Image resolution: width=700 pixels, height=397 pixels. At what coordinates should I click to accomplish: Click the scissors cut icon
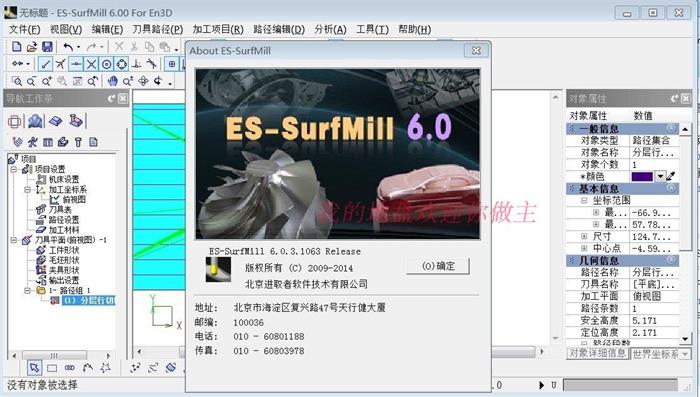point(134,46)
